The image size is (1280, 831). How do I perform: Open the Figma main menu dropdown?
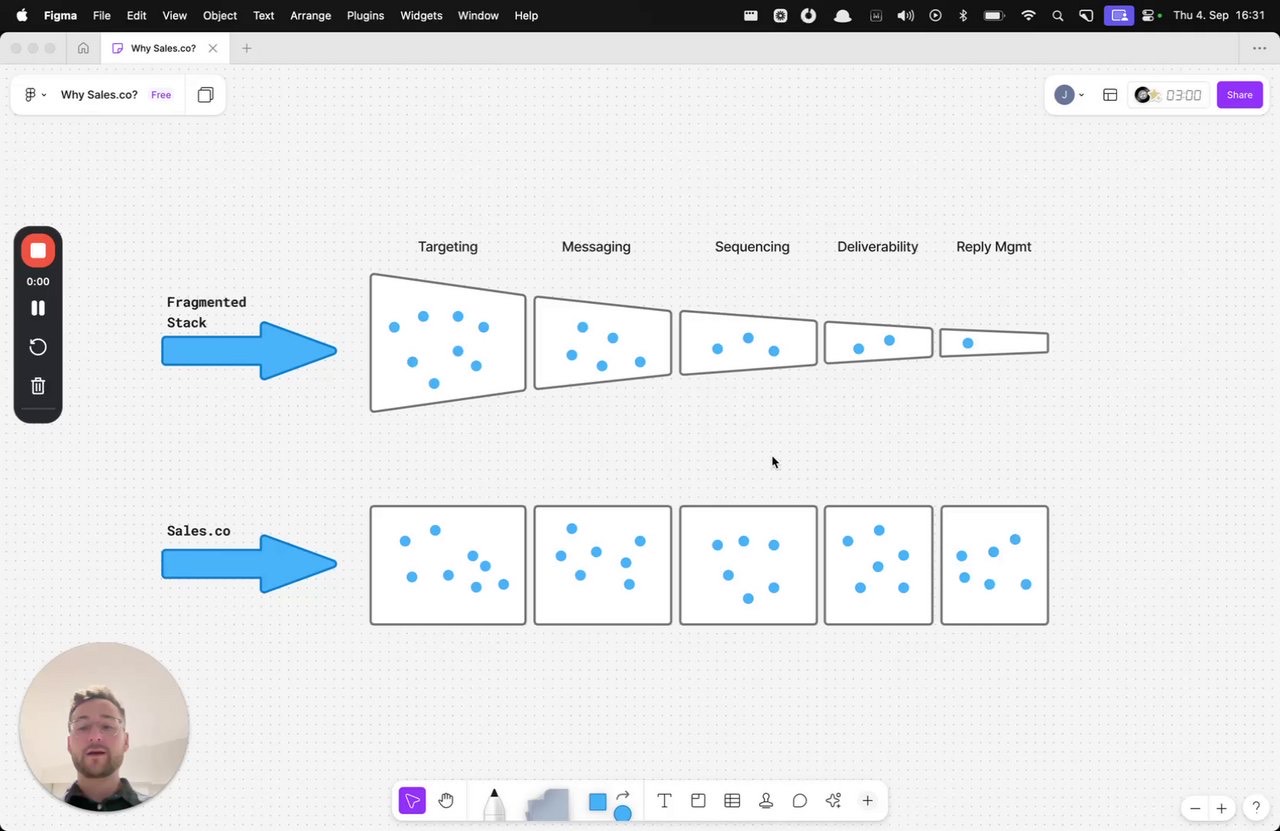pos(35,95)
